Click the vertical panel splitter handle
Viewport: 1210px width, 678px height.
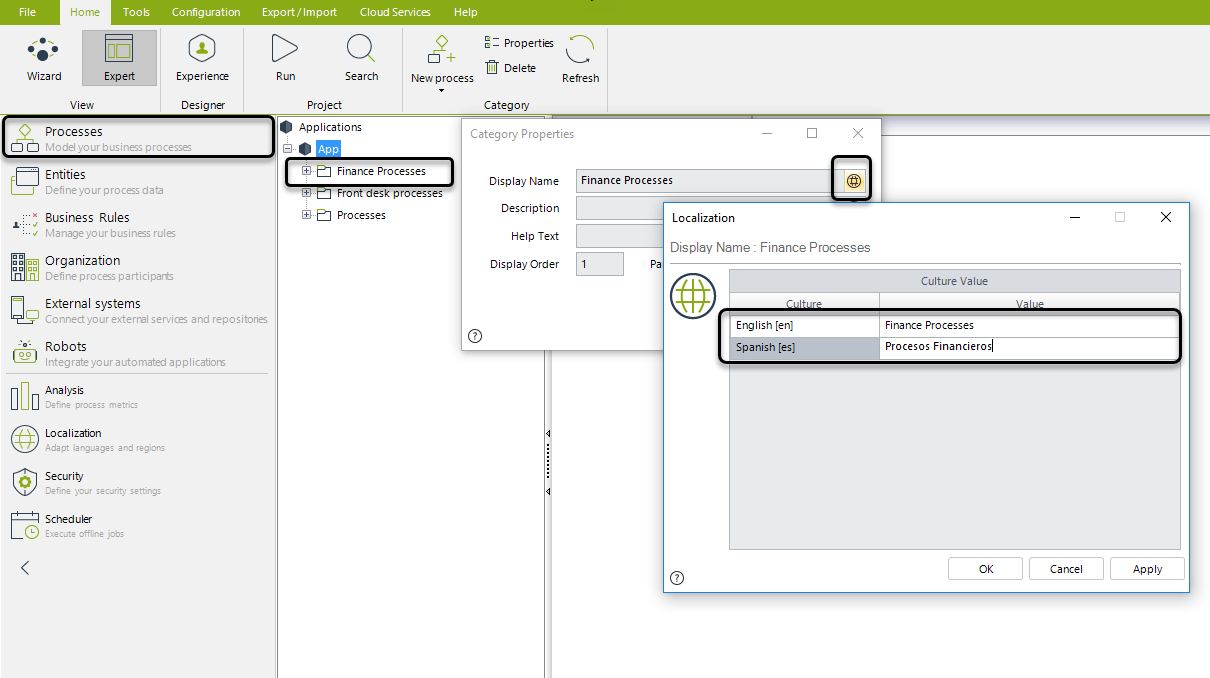547,462
